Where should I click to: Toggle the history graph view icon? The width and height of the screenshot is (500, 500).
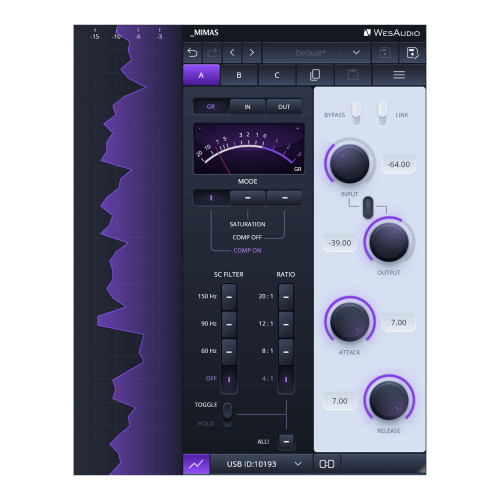point(196,464)
